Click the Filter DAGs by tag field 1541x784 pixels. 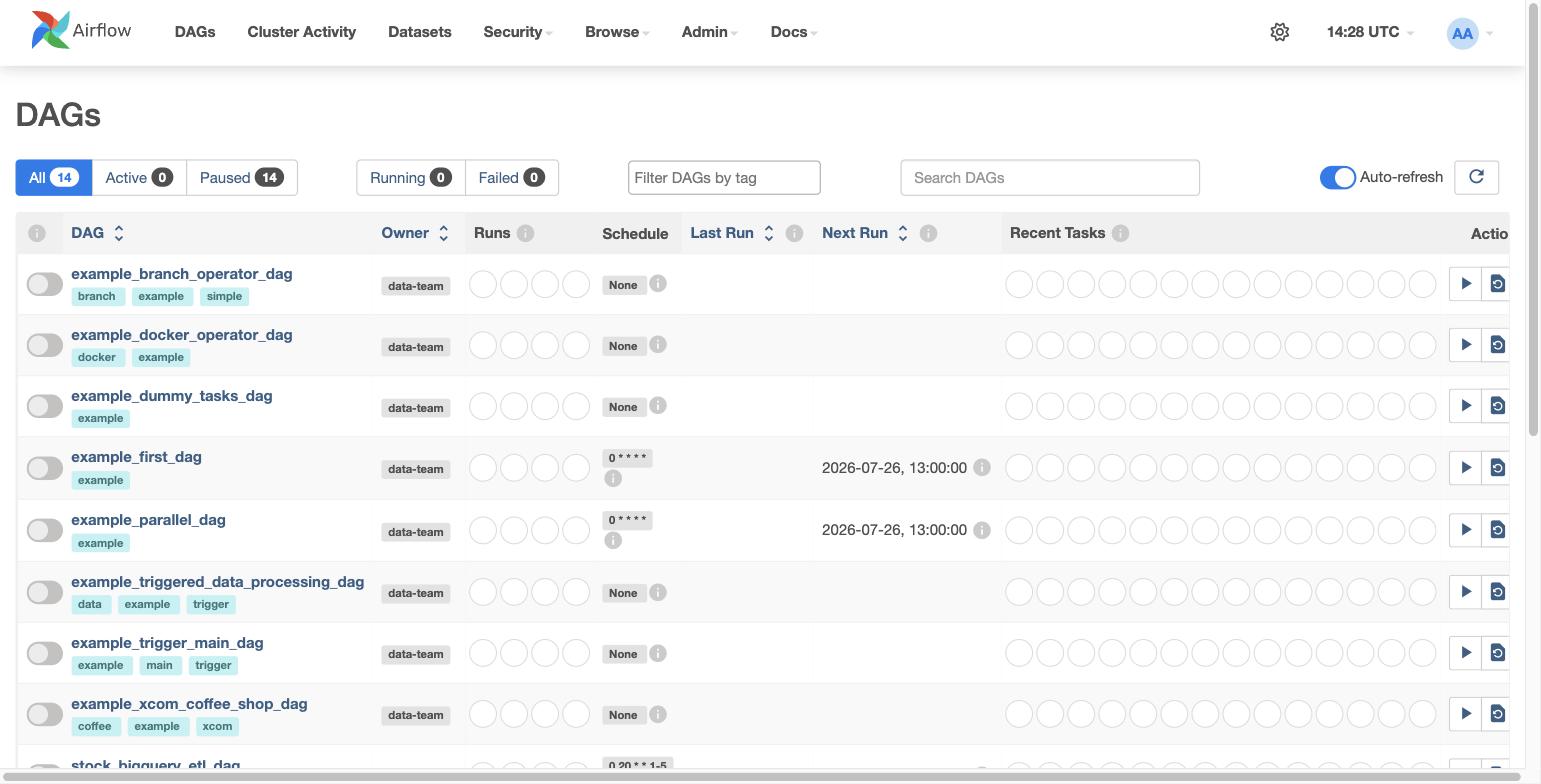(724, 177)
